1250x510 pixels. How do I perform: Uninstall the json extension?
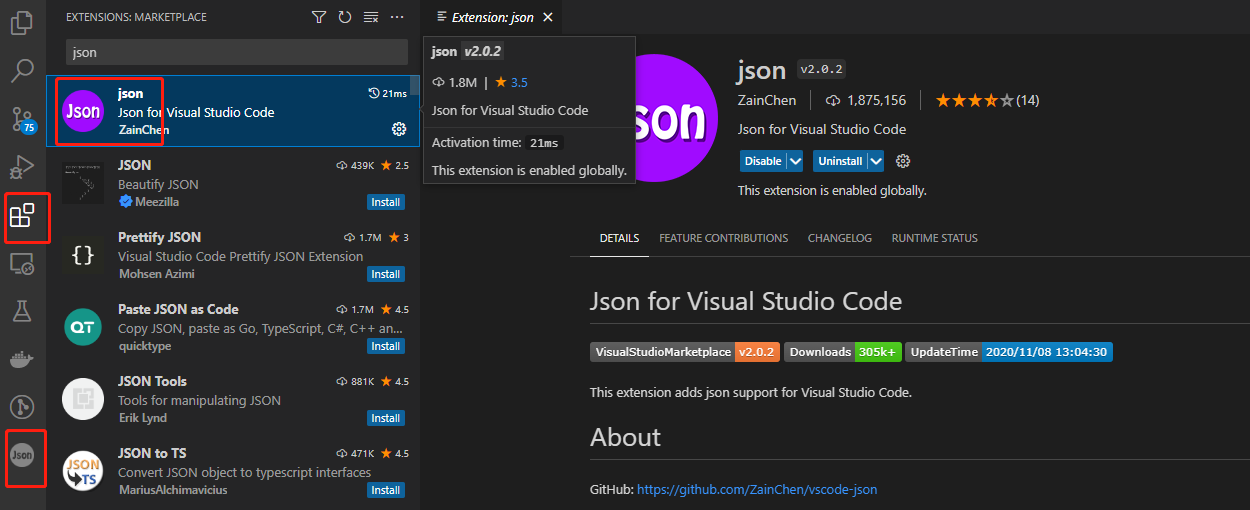840,161
